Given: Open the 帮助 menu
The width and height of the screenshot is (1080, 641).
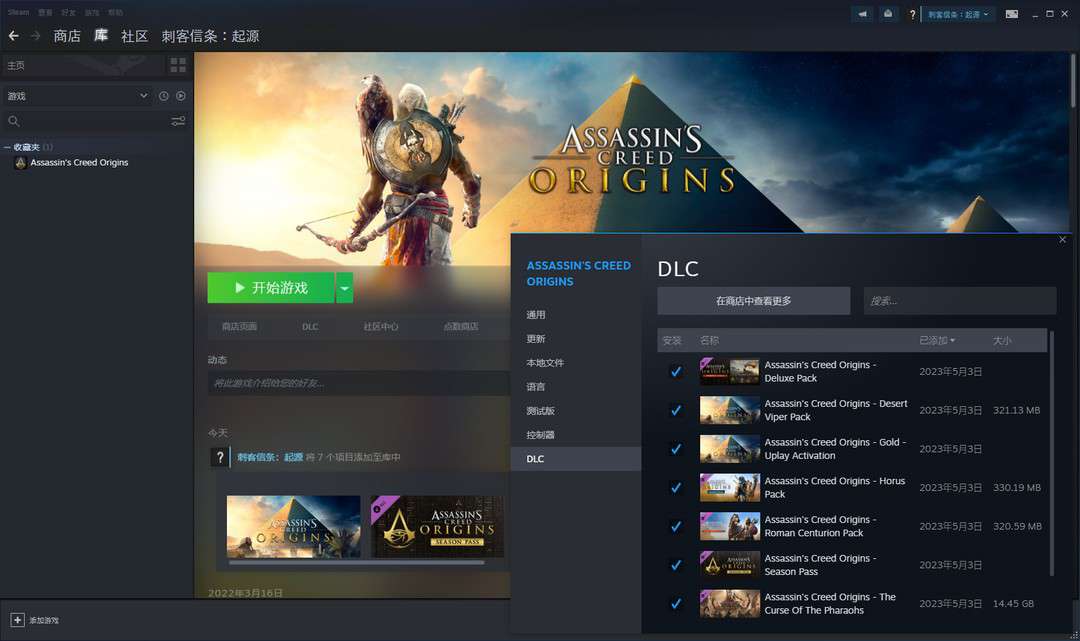Looking at the screenshot, I should 116,12.
